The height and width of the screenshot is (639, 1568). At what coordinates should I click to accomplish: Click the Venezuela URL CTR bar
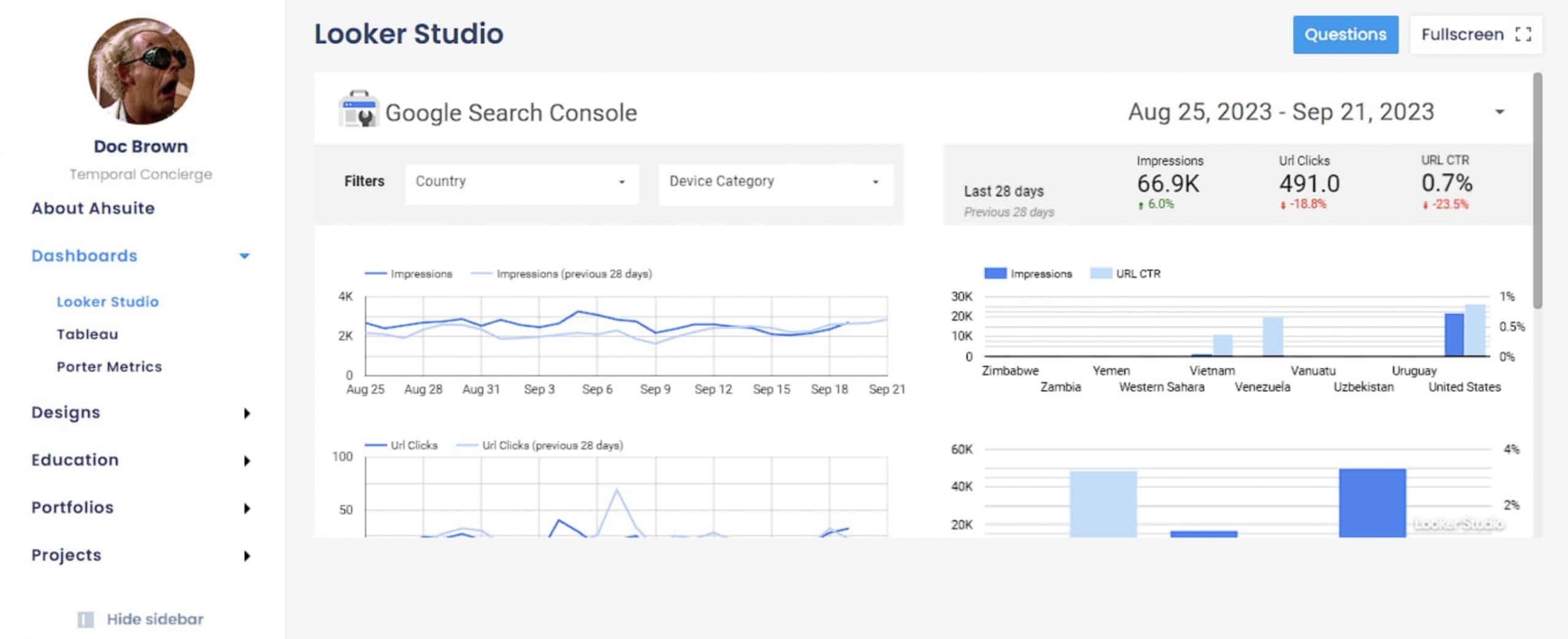[x=1273, y=336]
